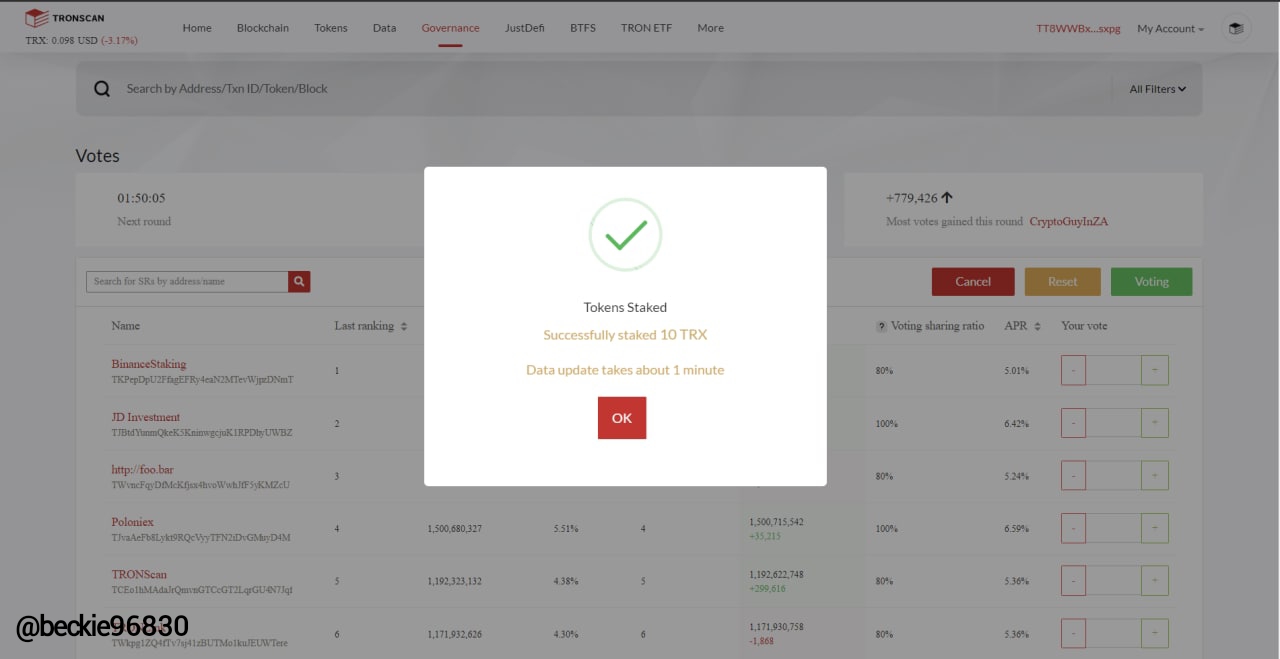Open BinanceStaking representative link
The height and width of the screenshot is (659, 1280).
tap(149, 364)
